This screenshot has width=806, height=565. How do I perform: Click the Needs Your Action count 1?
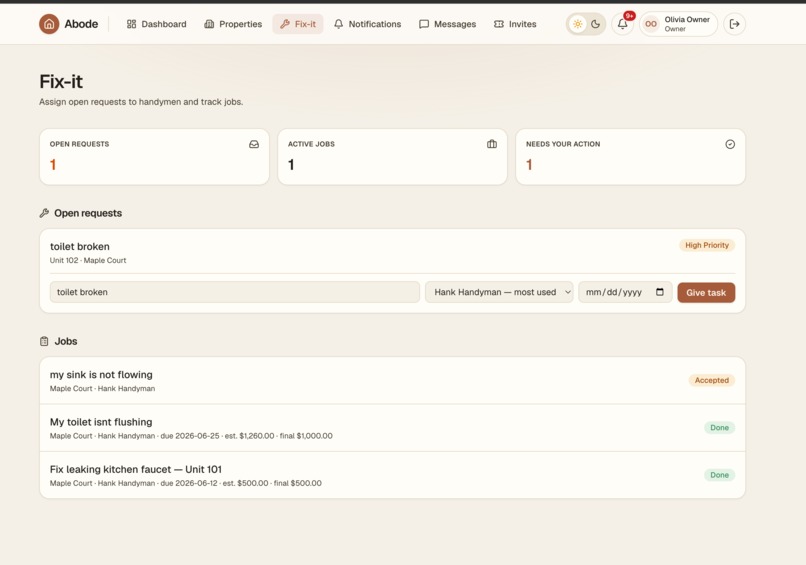coord(529,165)
